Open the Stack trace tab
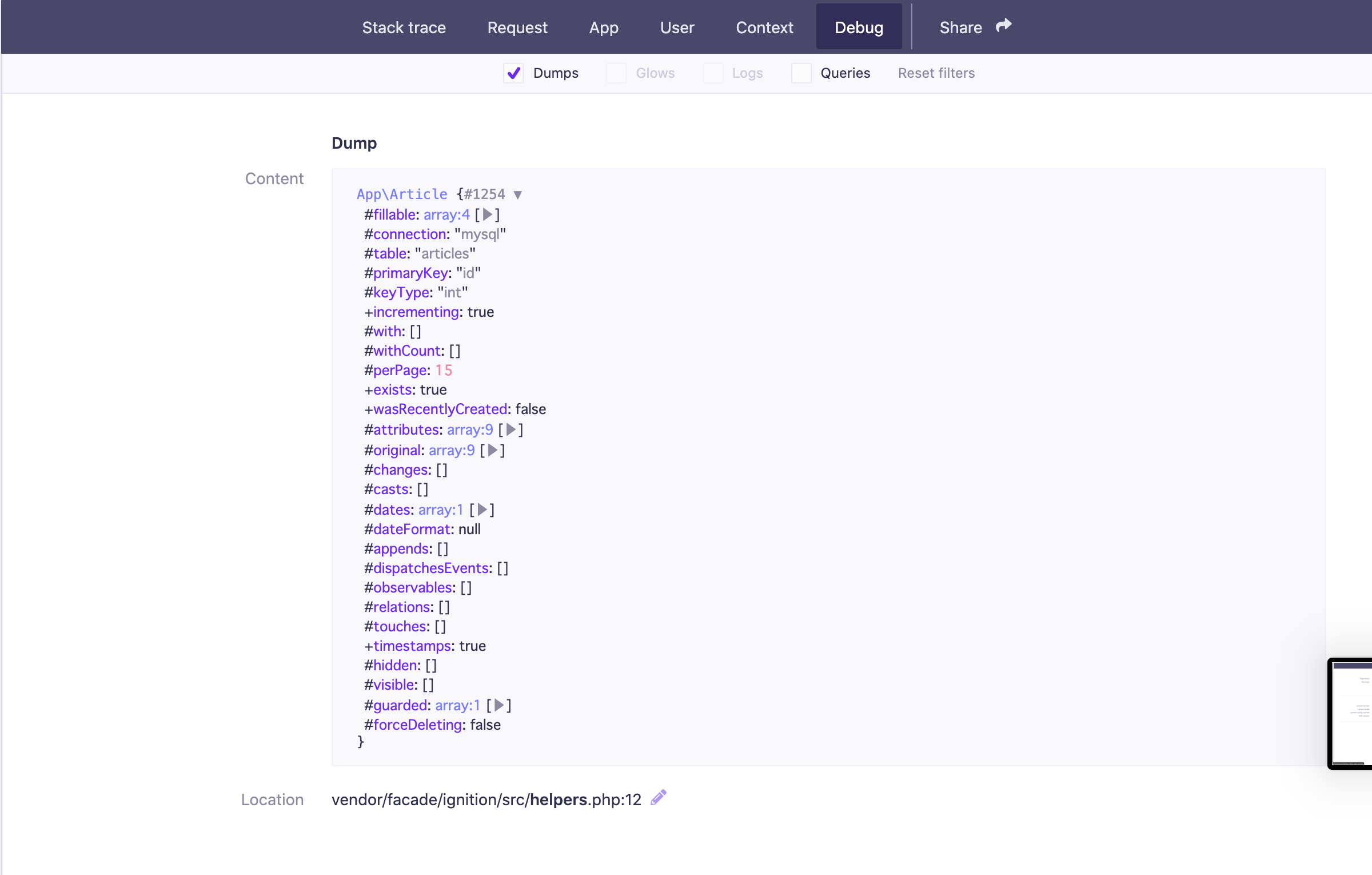Viewport: 1372px width, 875px height. coord(404,27)
